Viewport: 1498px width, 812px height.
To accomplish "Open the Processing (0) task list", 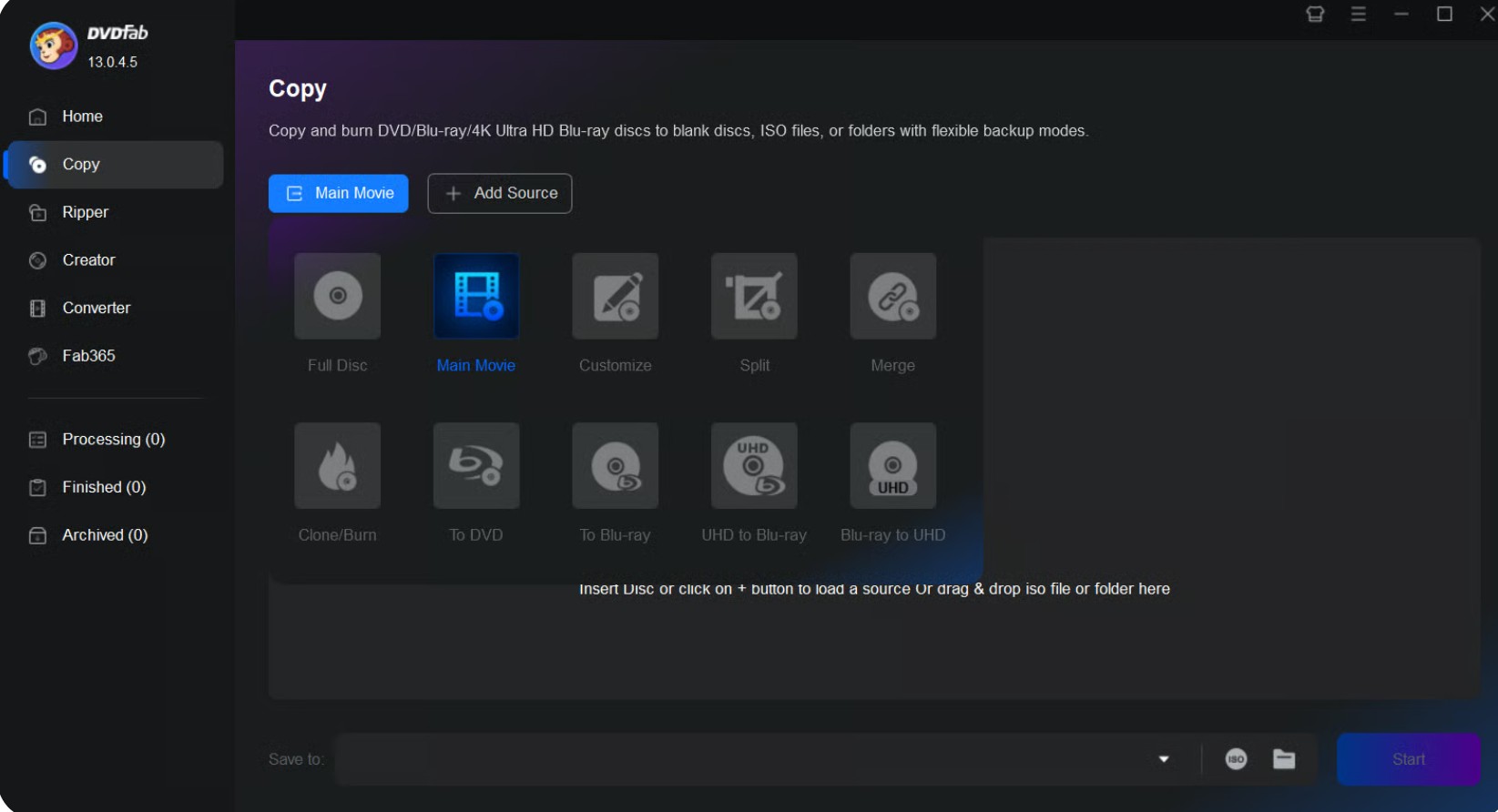I will point(113,439).
